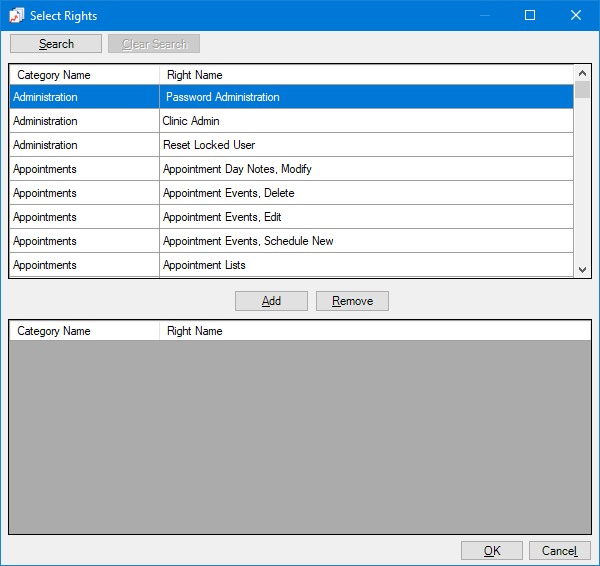
Task: Click the scrollbar up arrow
Action: point(582,73)
